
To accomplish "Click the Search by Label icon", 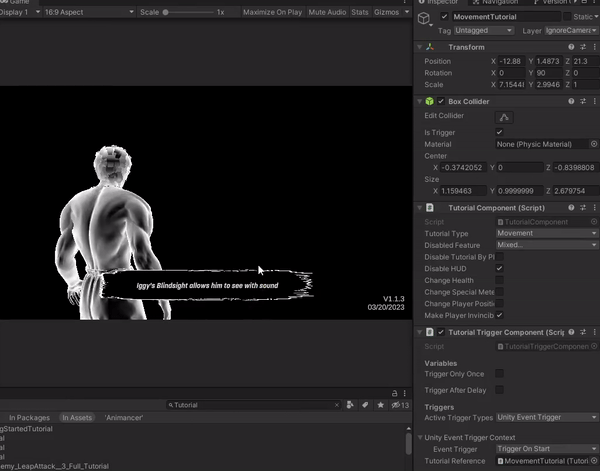I will point(365,405).
